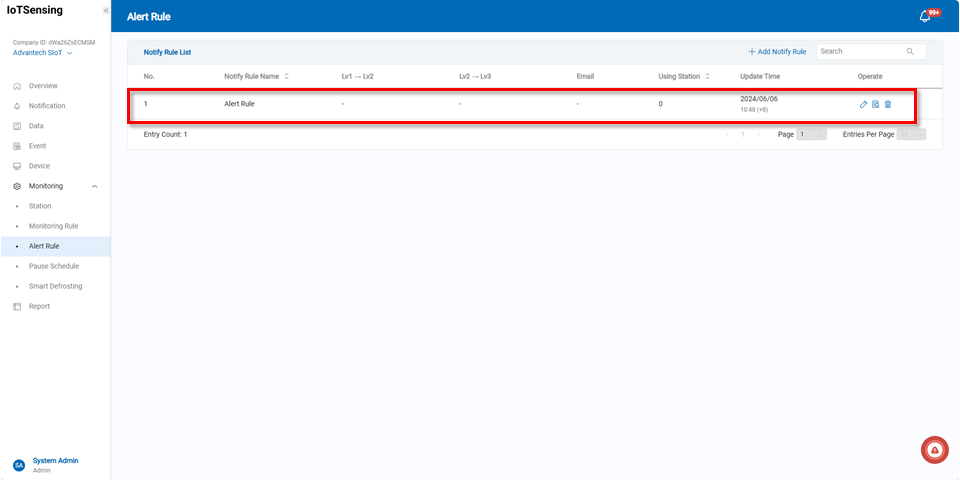Open the Monitoring Rule page link

53,226
